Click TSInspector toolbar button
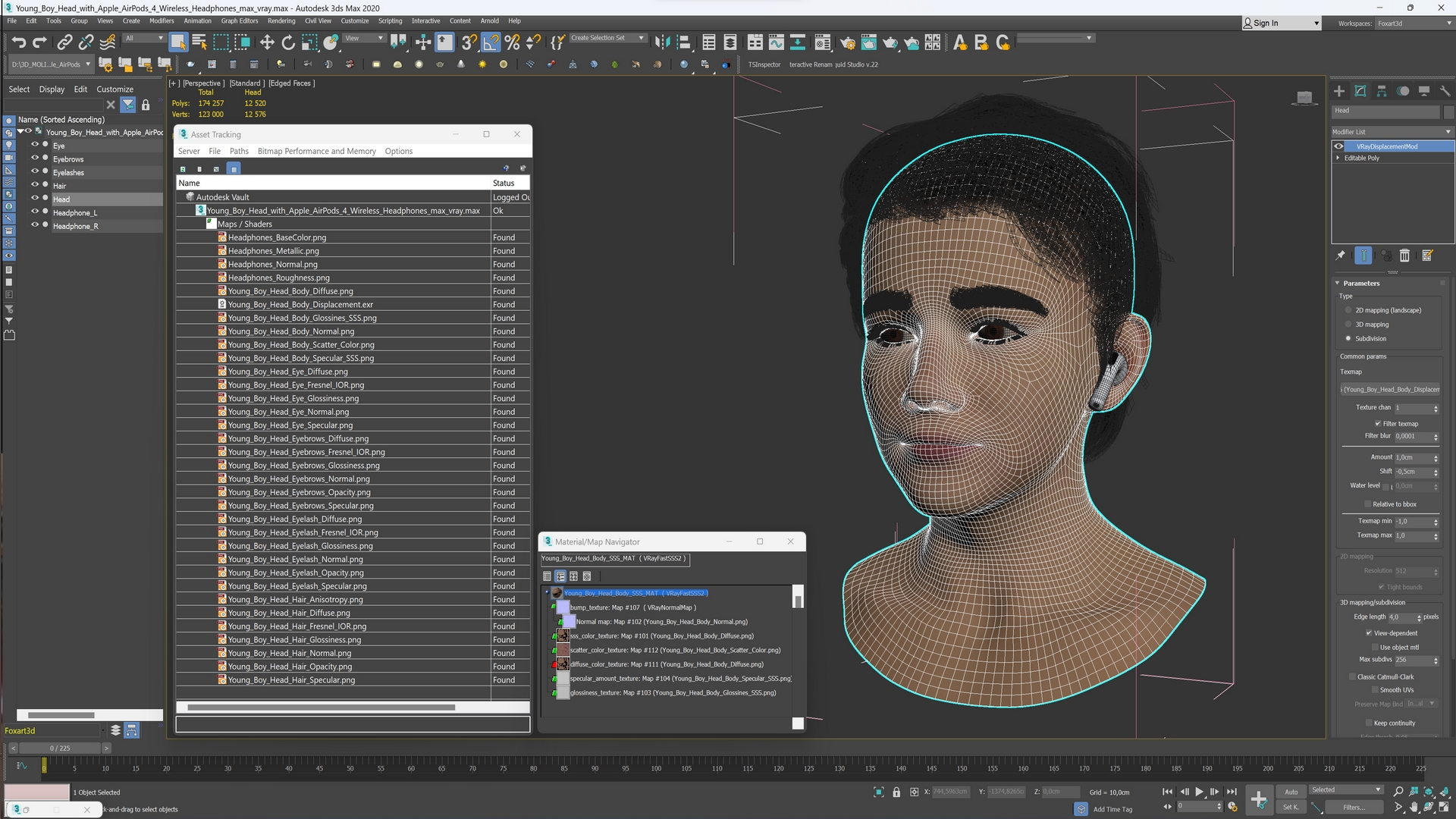This screenshot has height=819, width=1456. (x=764, y=64)
